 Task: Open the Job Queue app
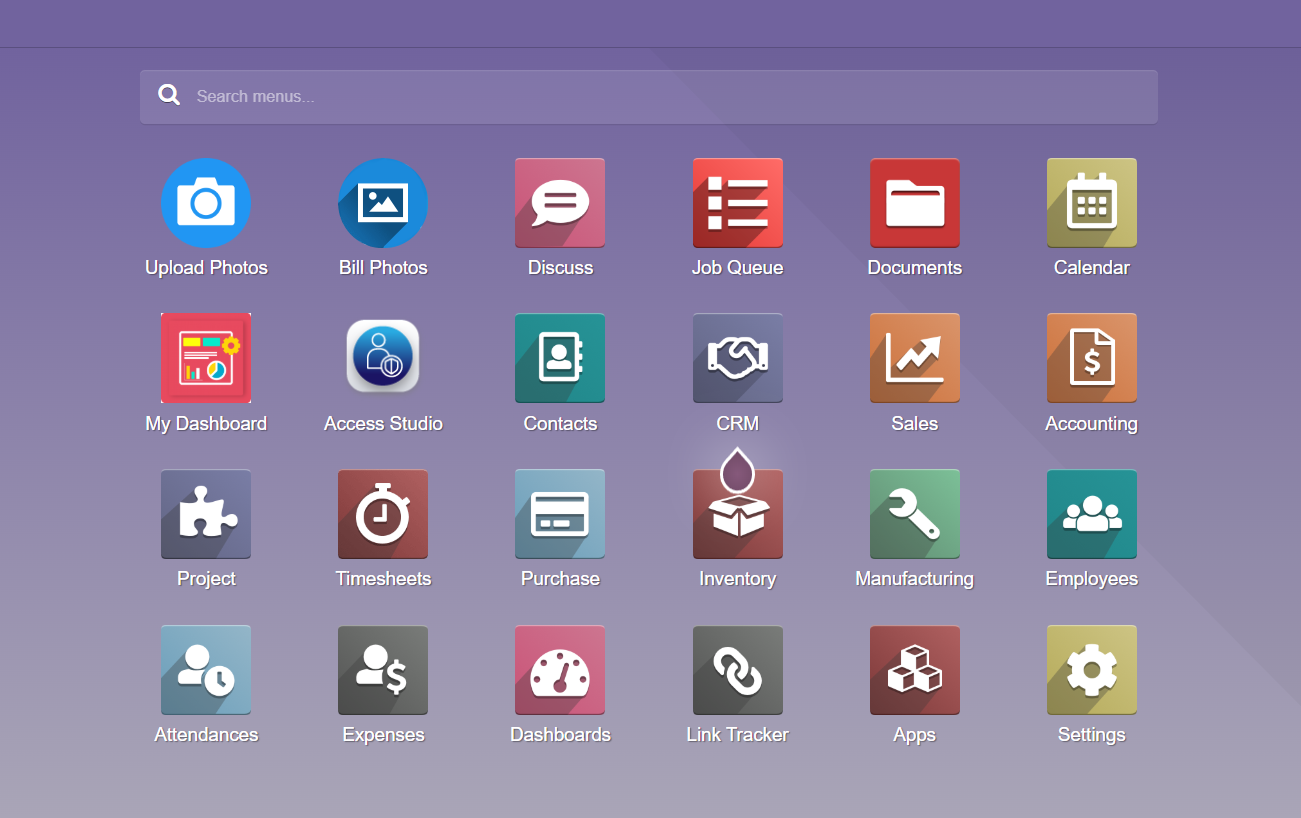[x=737, y=203]
